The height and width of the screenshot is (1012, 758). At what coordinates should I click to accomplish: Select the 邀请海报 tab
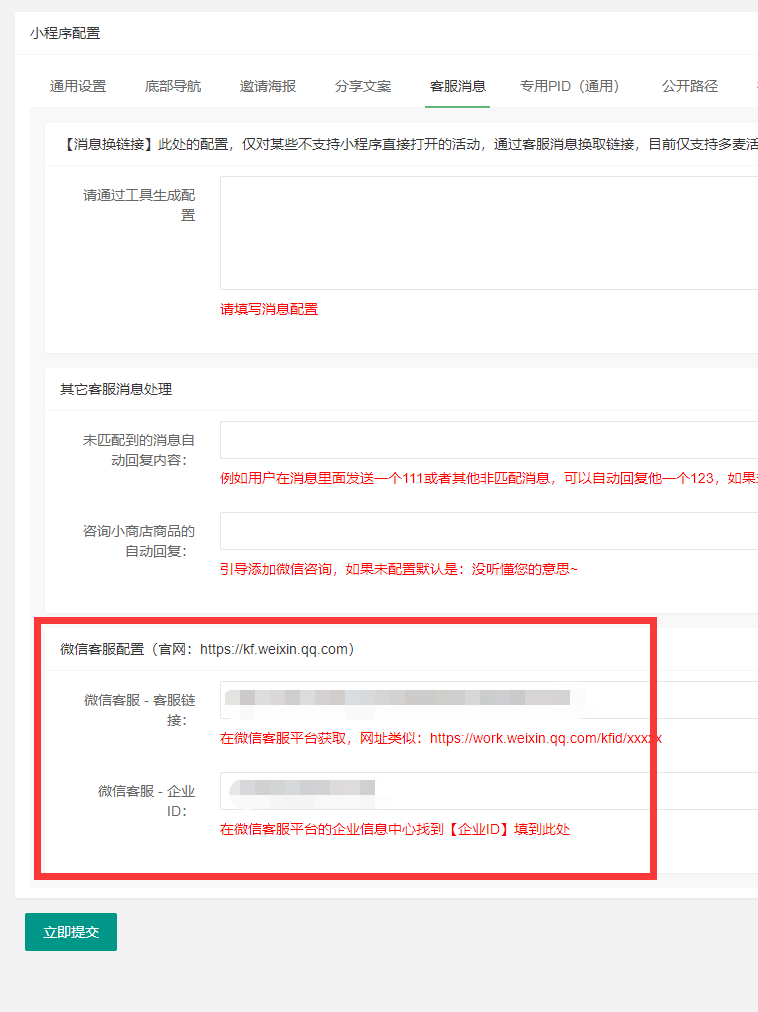(x=268, y=86)
